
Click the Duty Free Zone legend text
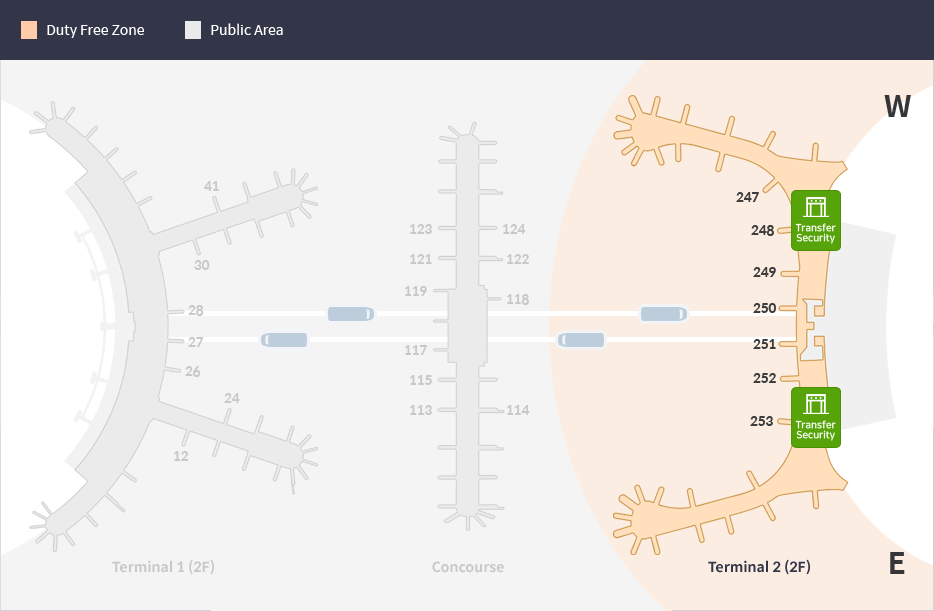pyautogui.click(x=95, y=30)
